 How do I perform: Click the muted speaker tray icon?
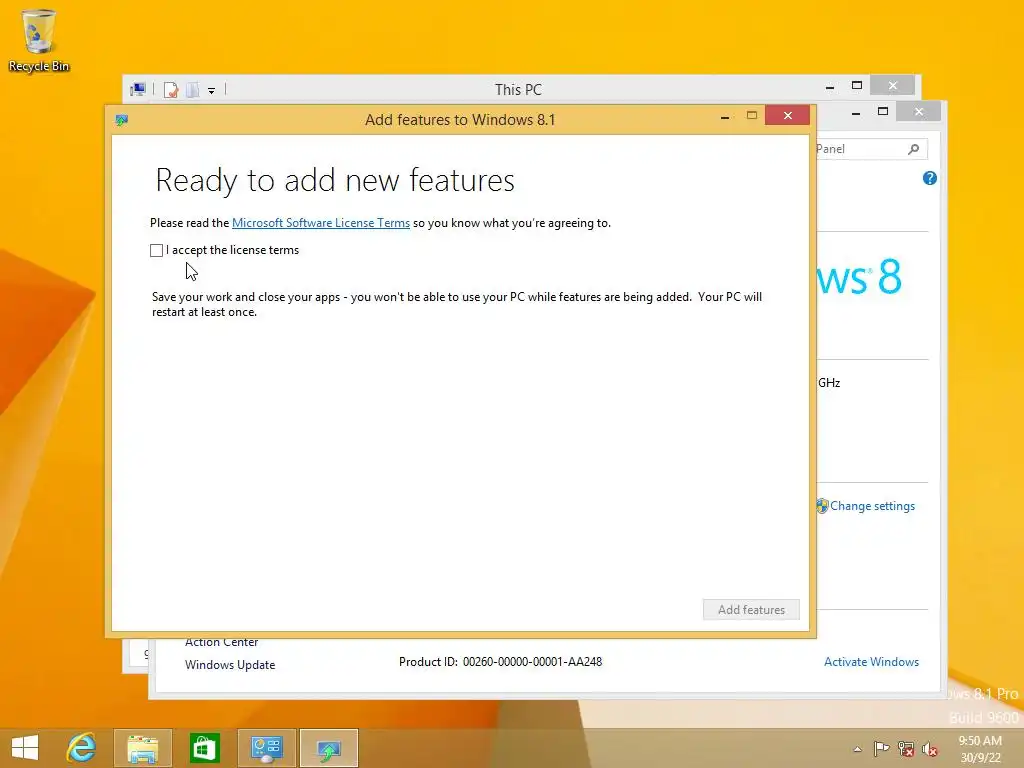[929, 748]
